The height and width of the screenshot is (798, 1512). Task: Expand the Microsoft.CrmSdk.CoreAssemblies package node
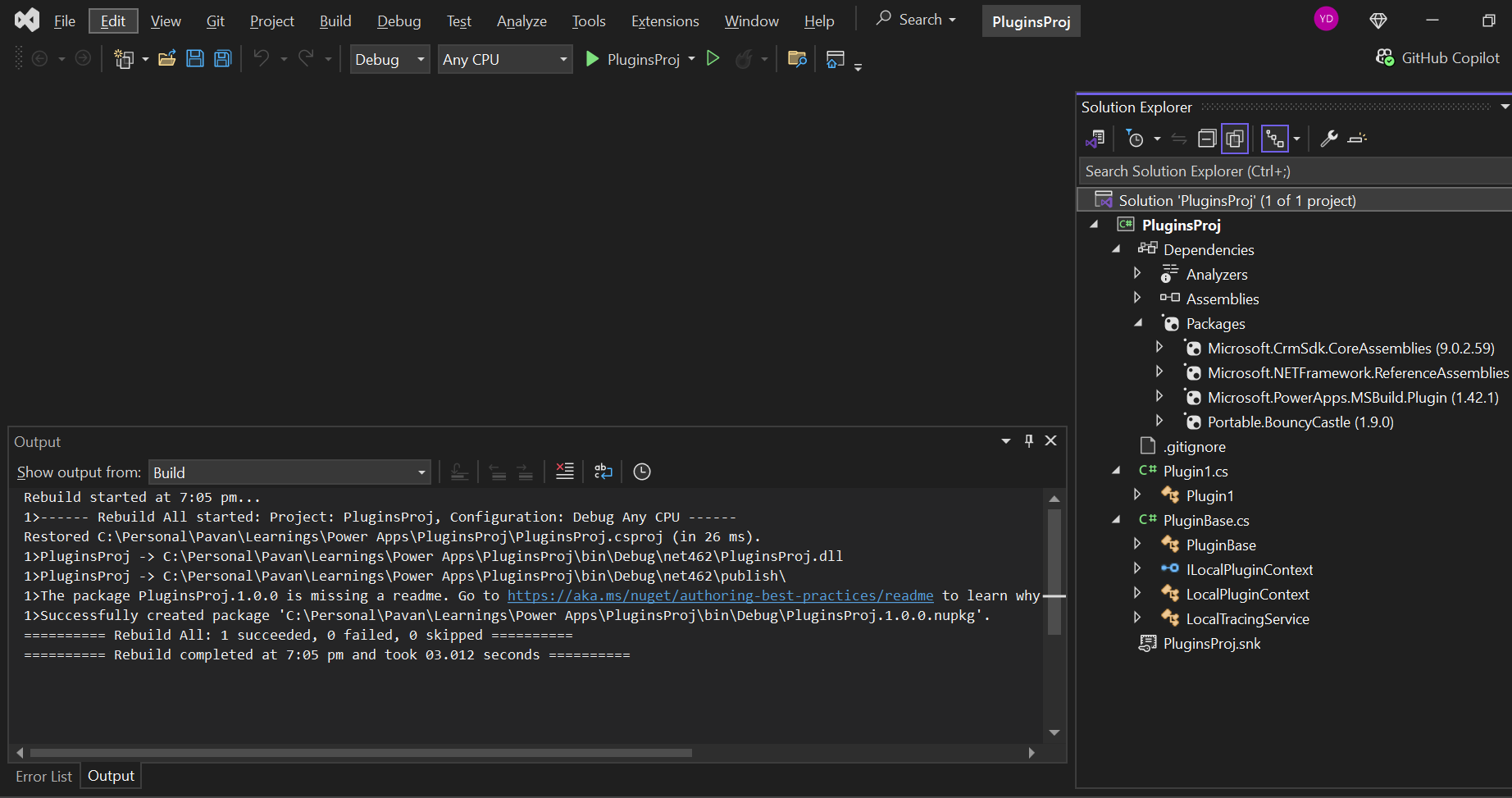coord(1159,348)
